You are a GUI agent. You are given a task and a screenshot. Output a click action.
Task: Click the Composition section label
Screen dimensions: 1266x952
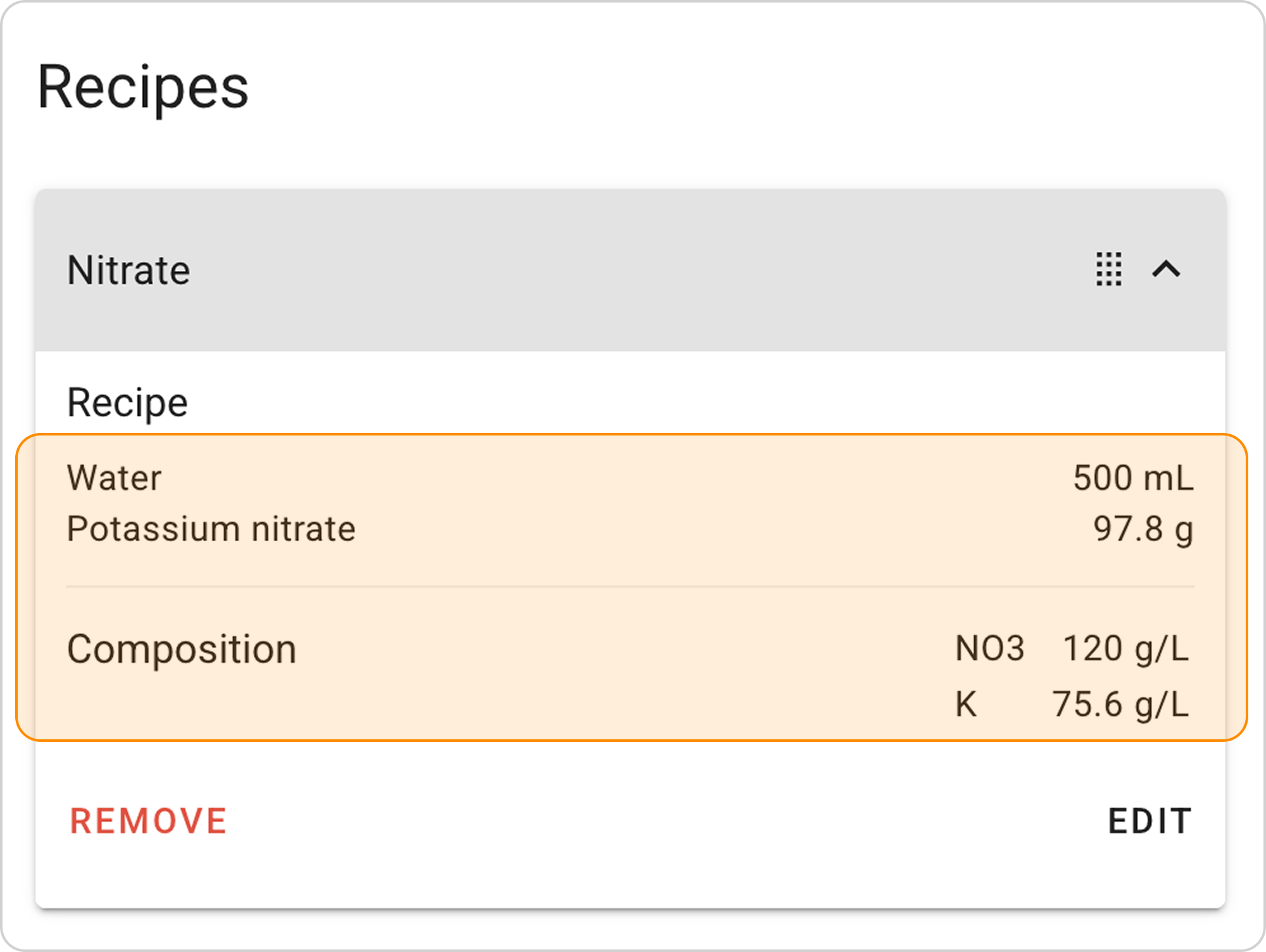pyautogui.click(x=182, y=649)
